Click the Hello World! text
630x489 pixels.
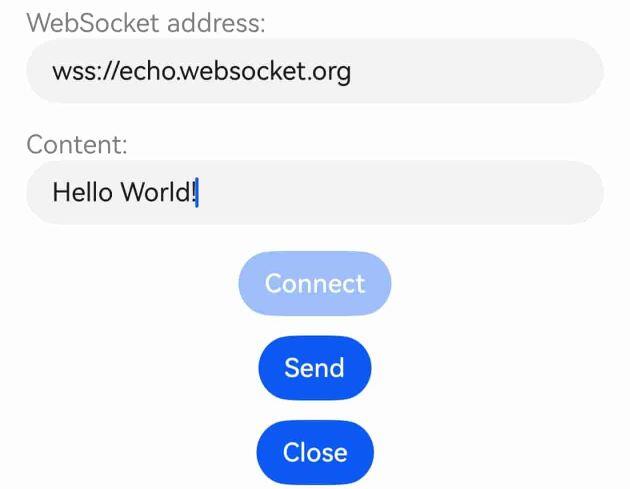(x=124, y=192)
